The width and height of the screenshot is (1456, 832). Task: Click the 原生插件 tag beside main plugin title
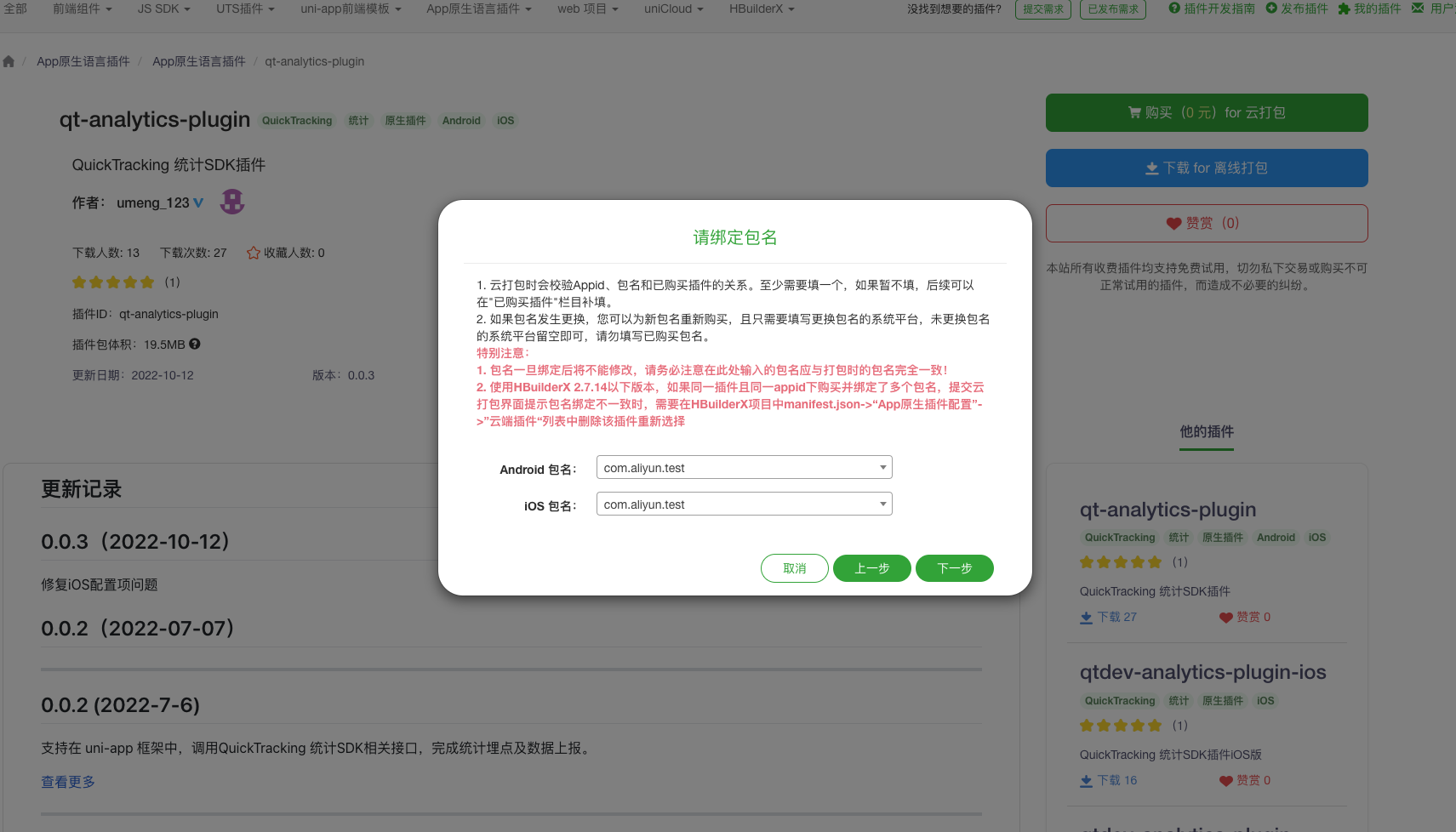coord(405,121)
